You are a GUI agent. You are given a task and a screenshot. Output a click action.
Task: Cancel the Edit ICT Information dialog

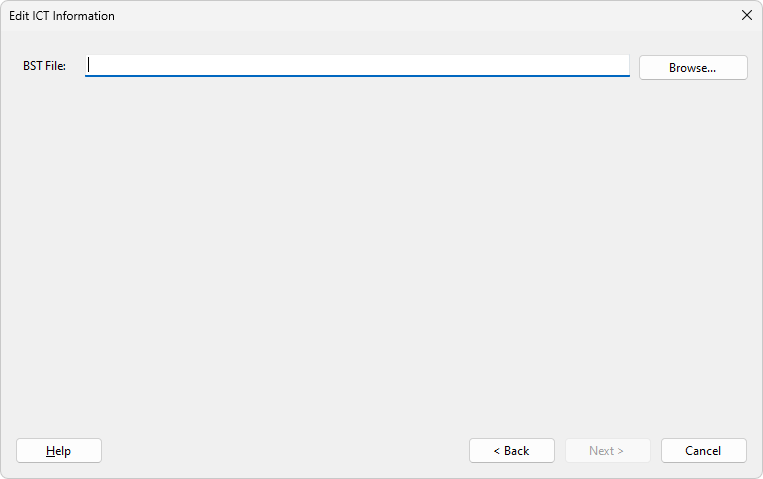pyautogui.click(x=703, y=451)
